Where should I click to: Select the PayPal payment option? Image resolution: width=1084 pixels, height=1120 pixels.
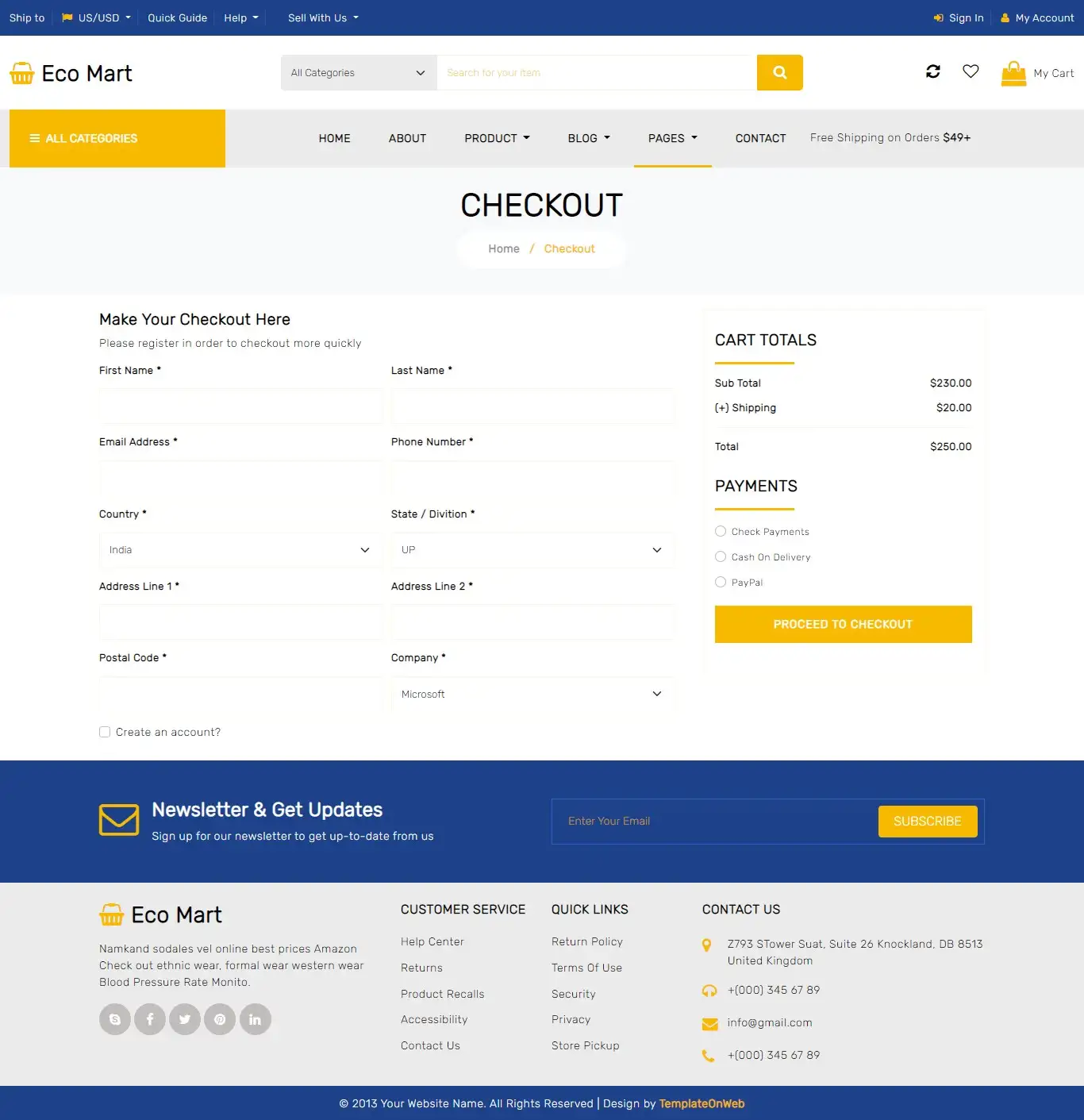(x=720, y=582)
